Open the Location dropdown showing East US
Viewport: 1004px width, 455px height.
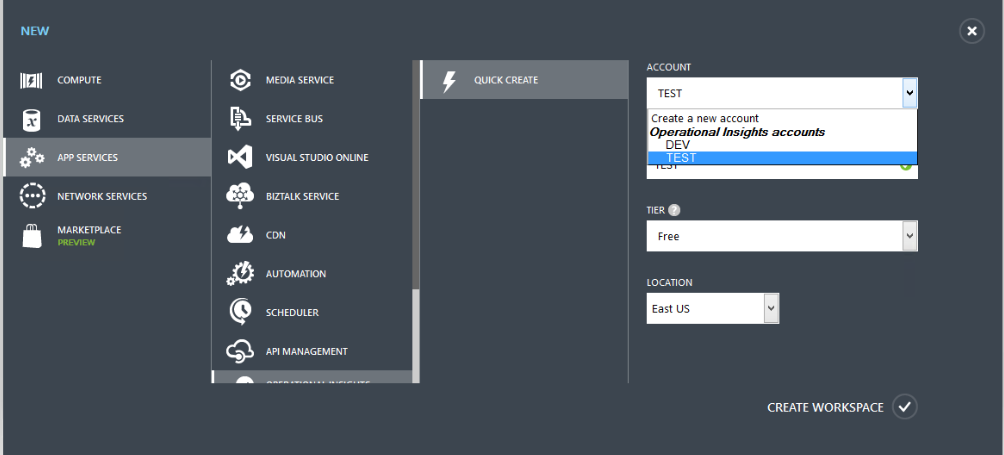coord(770,309)
